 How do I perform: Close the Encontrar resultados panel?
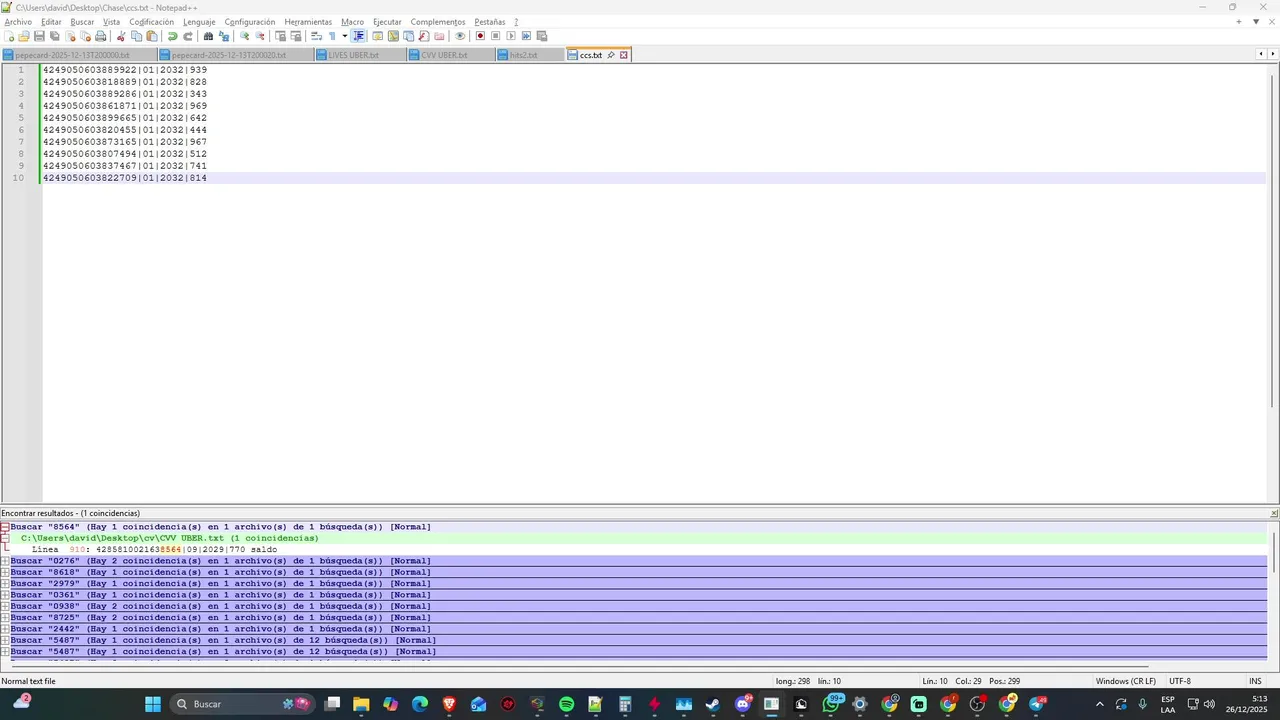coord(1274,513)
